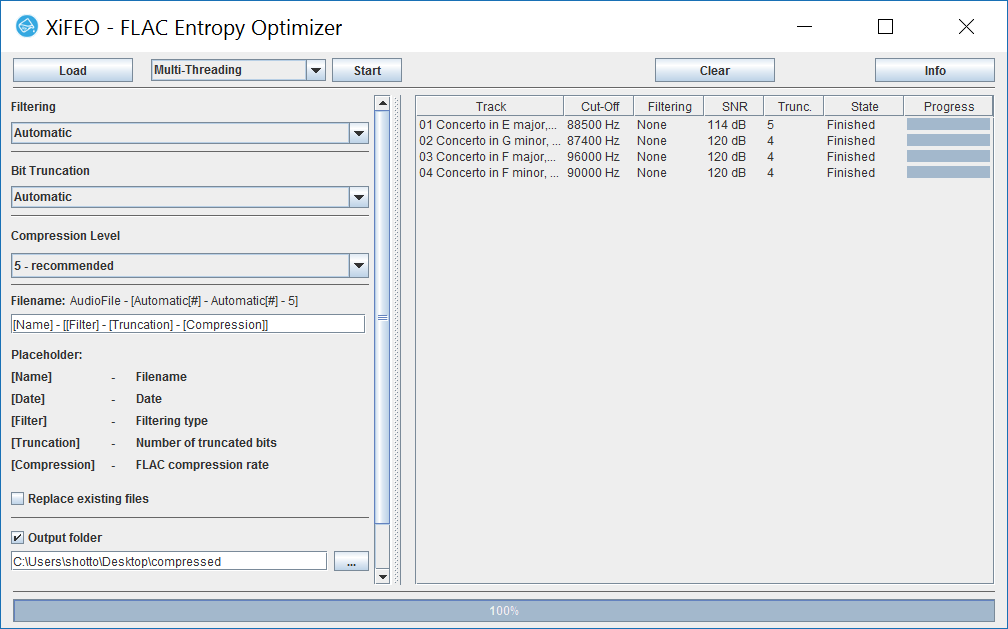Screen dimensions: 1008x629
Task: Click the scroll down arrow in settings panel
Action: pyautogui.click(x=382, y=576)
